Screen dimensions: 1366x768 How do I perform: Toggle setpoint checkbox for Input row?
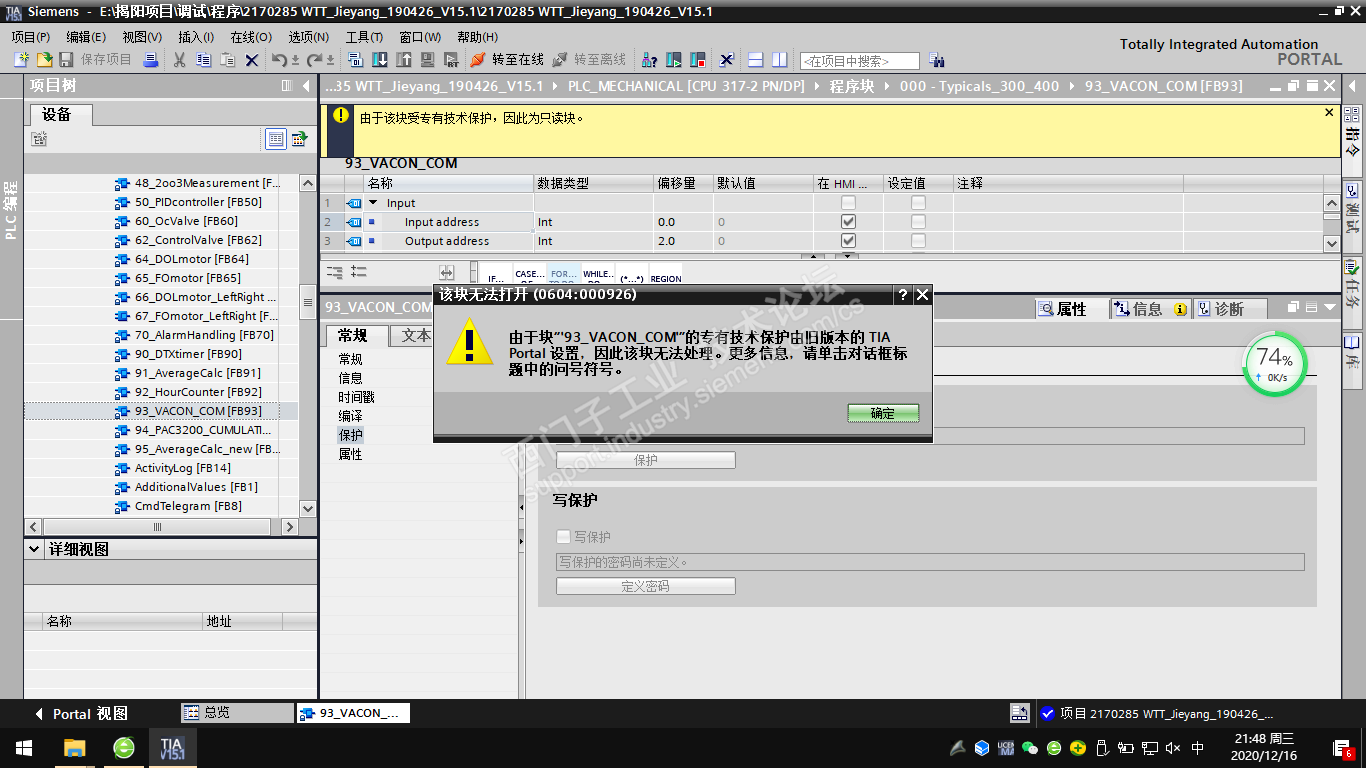[918, 203]
